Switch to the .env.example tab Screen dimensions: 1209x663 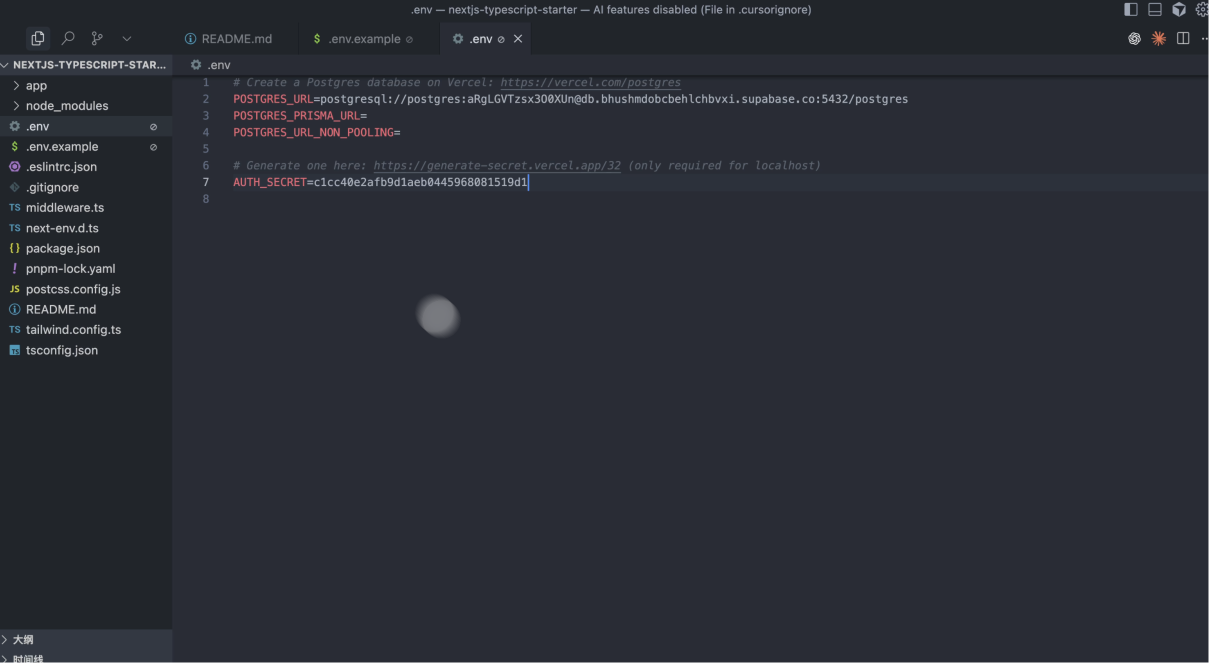tap(364, 39)
